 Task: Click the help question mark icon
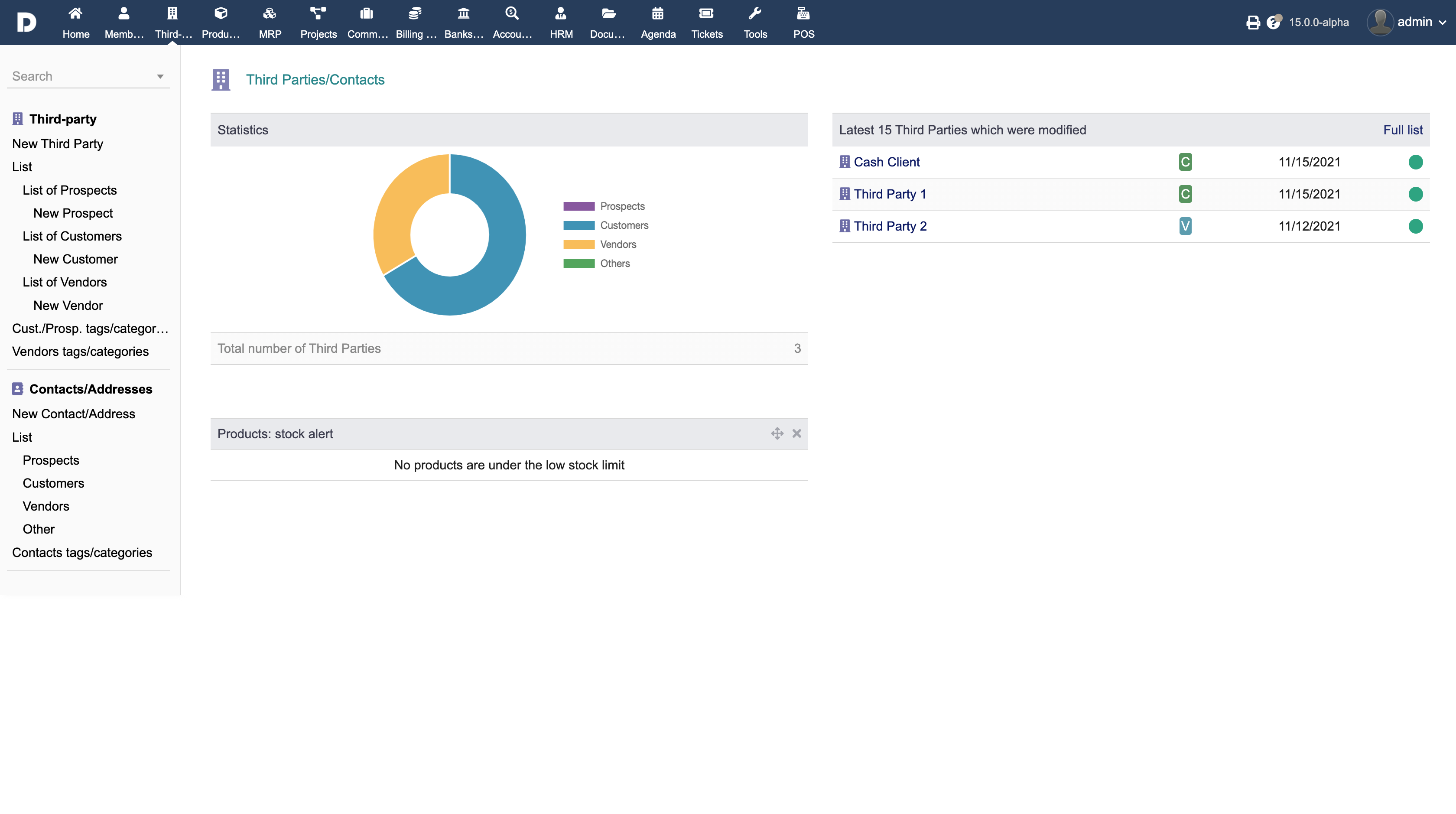point(1273,23)
